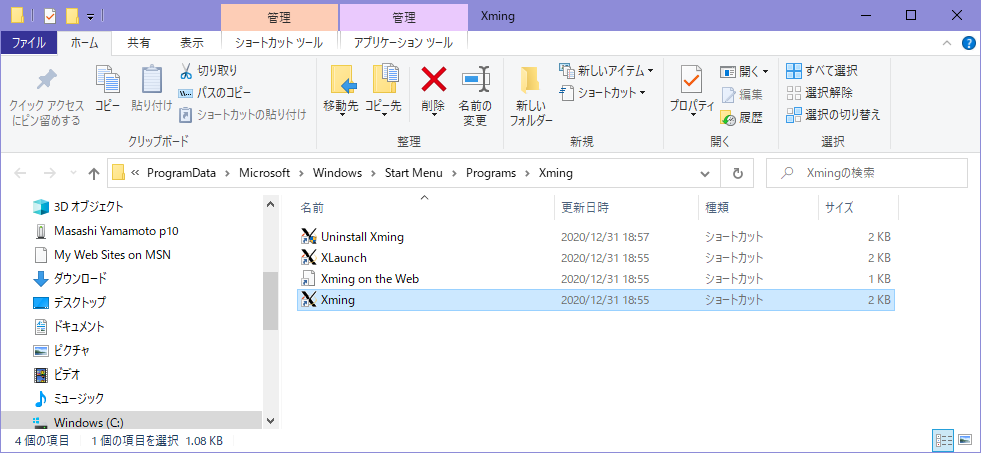The width and height of the screenshot is (981, 453).
Task: Sort by Date modified (更新日時) column
Action: [626, 208]
